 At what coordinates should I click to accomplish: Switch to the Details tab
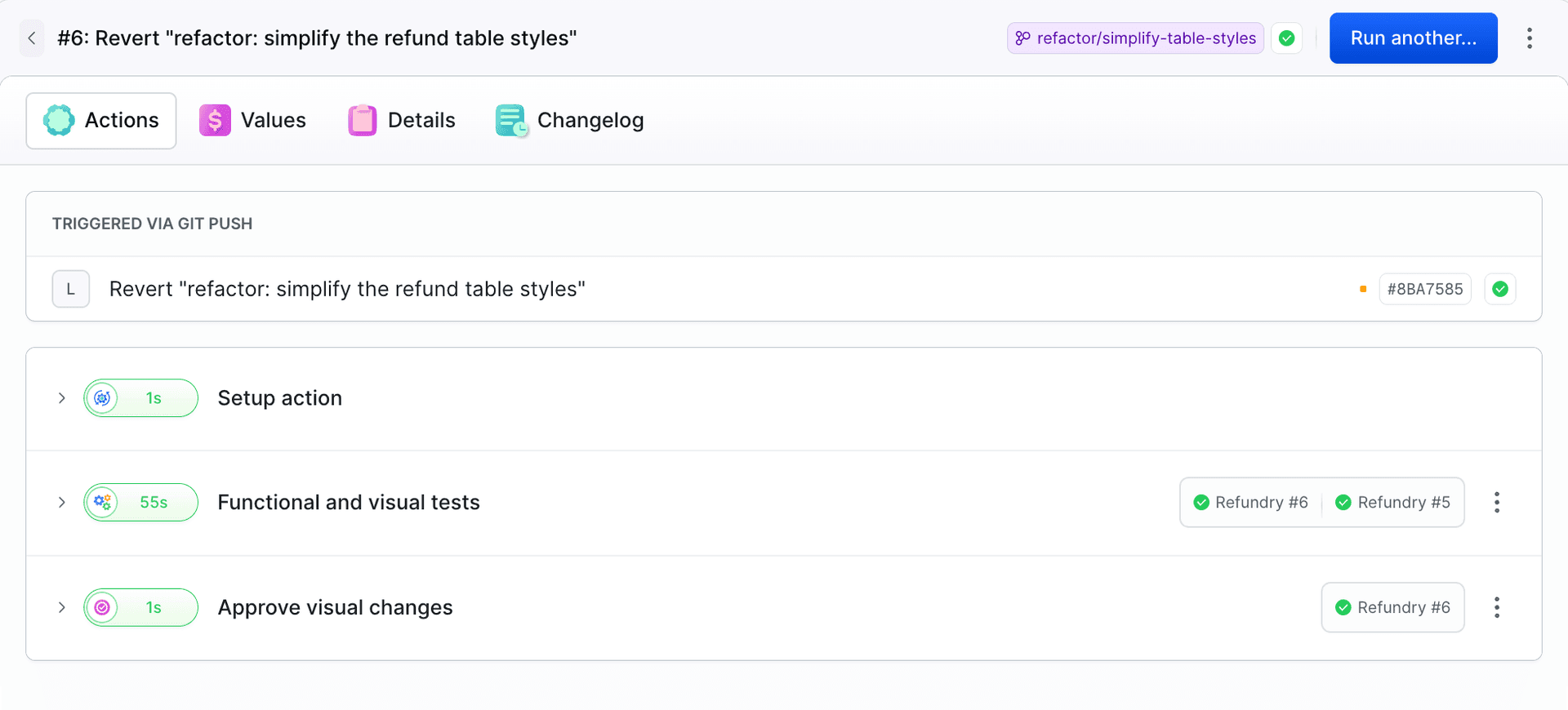point(402,121)
